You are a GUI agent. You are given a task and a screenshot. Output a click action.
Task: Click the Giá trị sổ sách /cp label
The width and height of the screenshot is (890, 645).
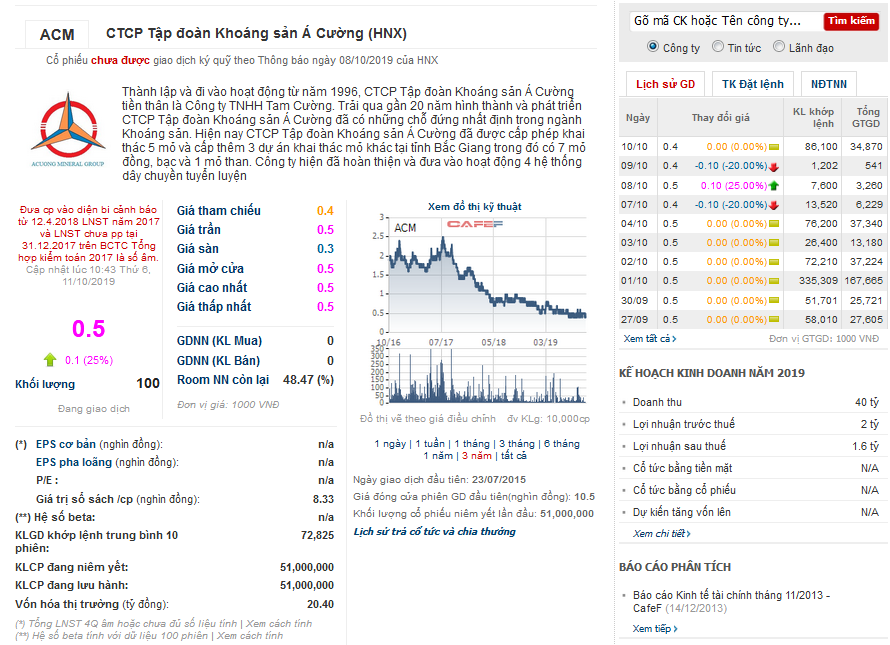point(84,499)
